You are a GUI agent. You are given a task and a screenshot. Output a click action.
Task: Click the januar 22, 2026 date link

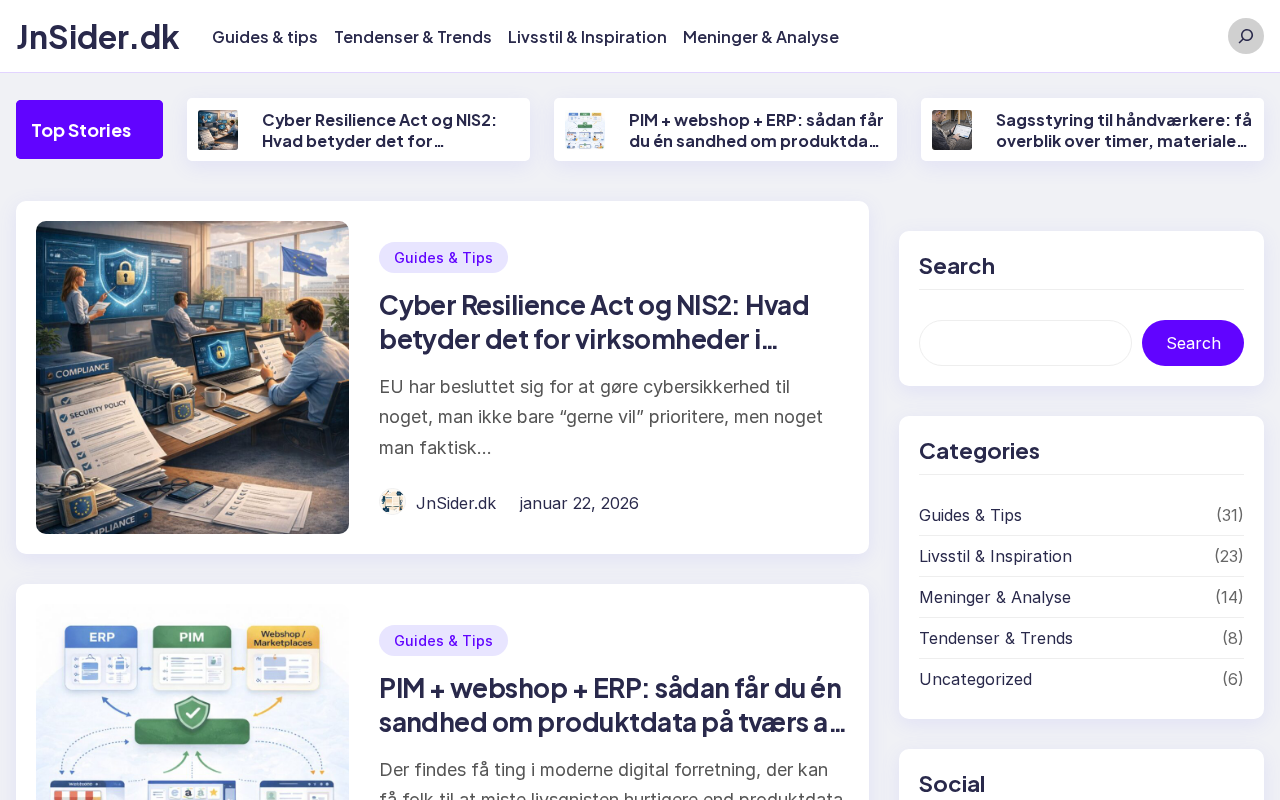tap(579, 503)
